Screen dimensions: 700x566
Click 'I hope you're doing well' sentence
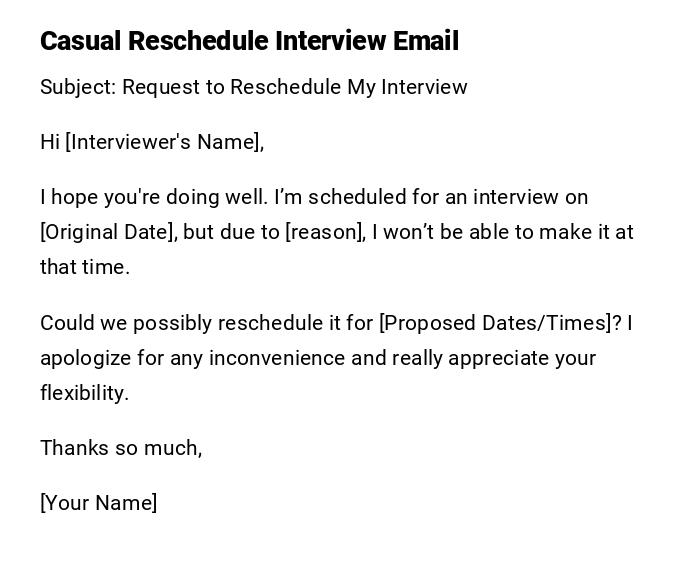click(154, 197)
